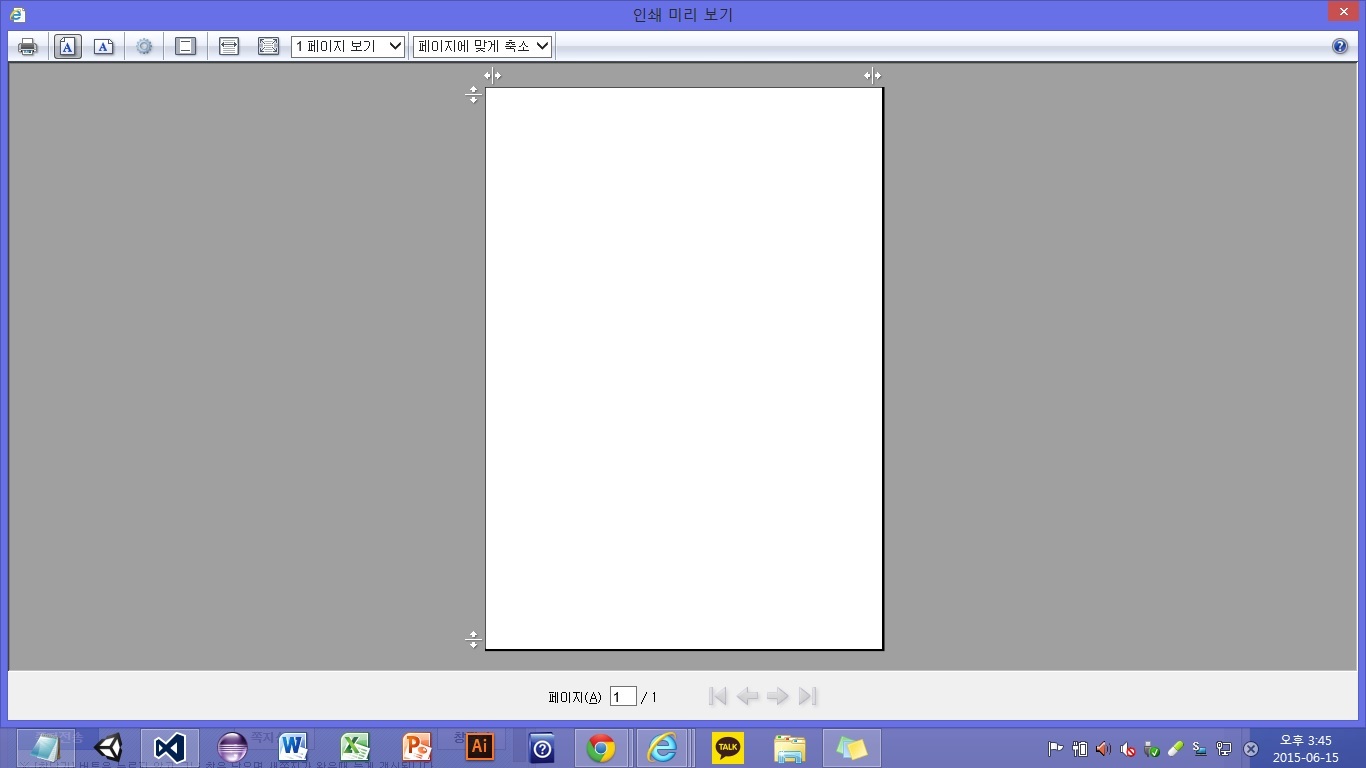The image size is (1366, 768).
Task: Open Page Setup gear icon
Action: click(144, 47)
